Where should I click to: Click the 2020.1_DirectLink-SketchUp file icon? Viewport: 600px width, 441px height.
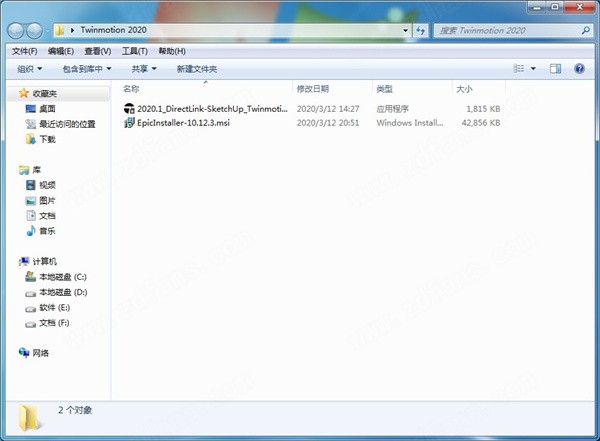point(129,109)
